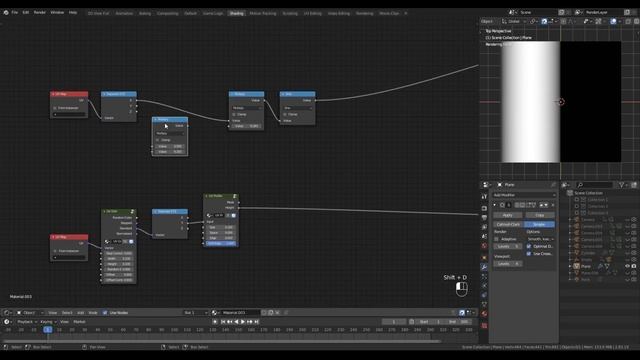The width and height of the screenshot is (640, 360).
Task: Remove the subdivision modifier with X
Action: tap(553, 205)
